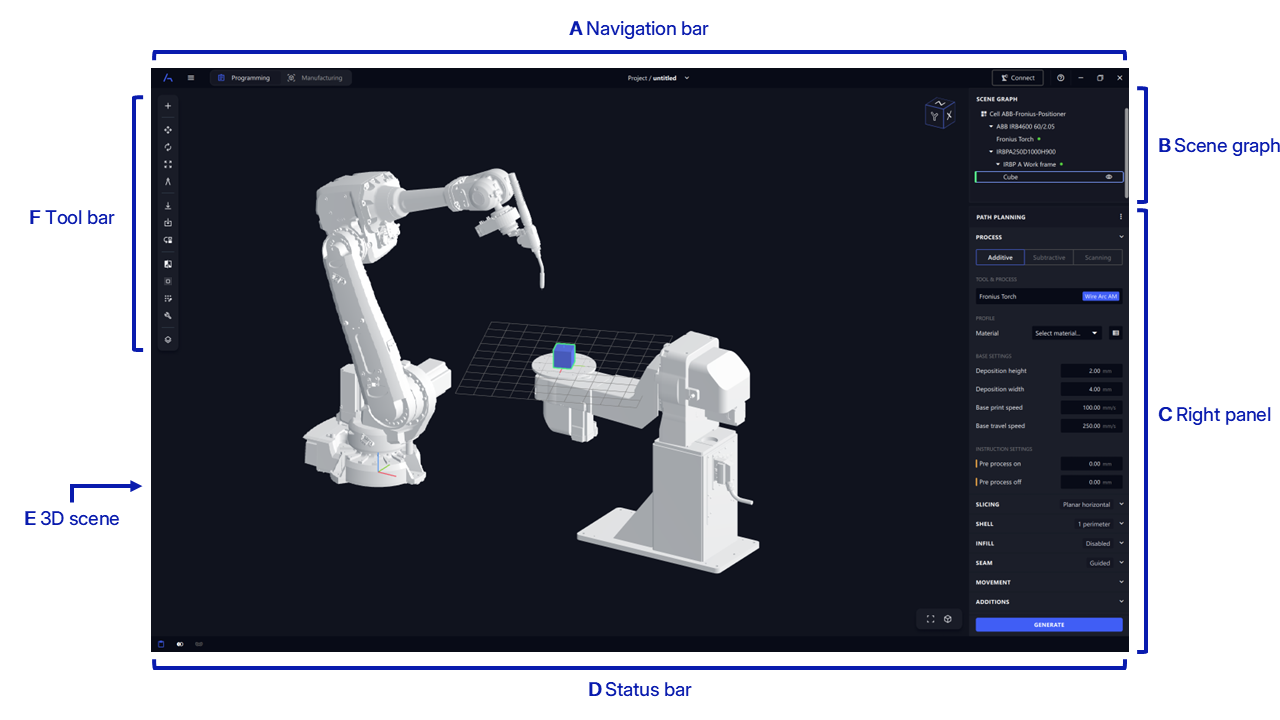Expand the Additions section
1280x720 pixels.
1049,602
